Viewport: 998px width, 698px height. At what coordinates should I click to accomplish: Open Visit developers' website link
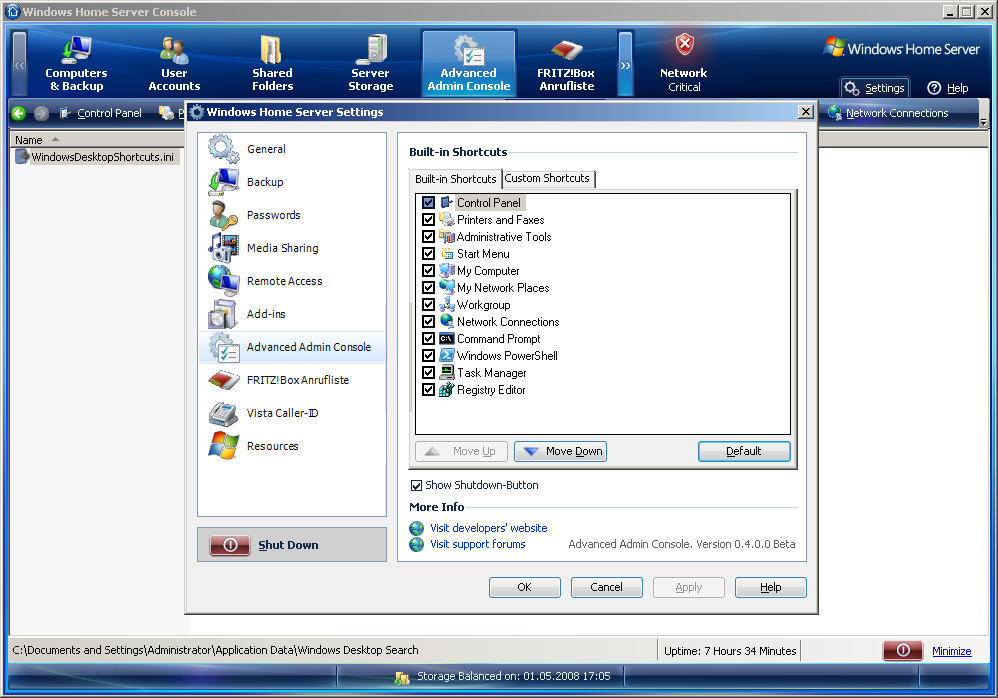click(488, 528)
